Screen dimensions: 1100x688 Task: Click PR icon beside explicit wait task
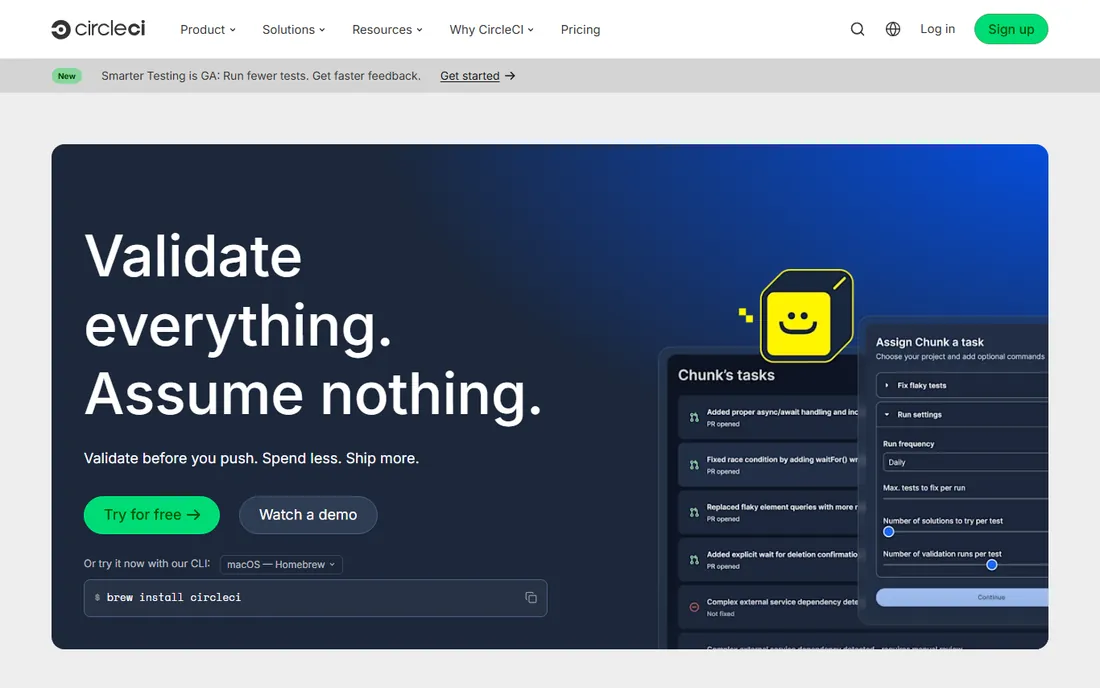point(694,560)
